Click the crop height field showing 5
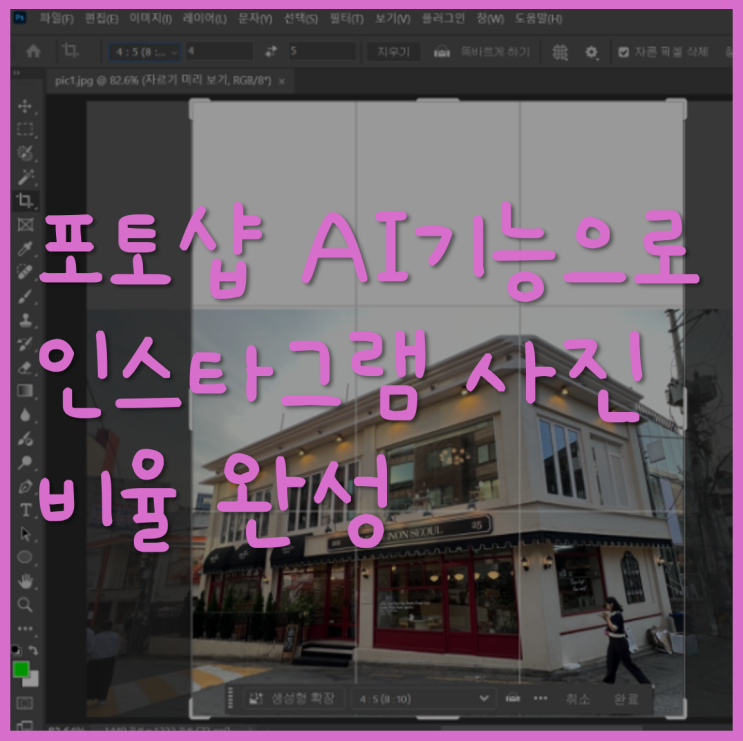Screen dimensions: 743x741 [322, 51]
